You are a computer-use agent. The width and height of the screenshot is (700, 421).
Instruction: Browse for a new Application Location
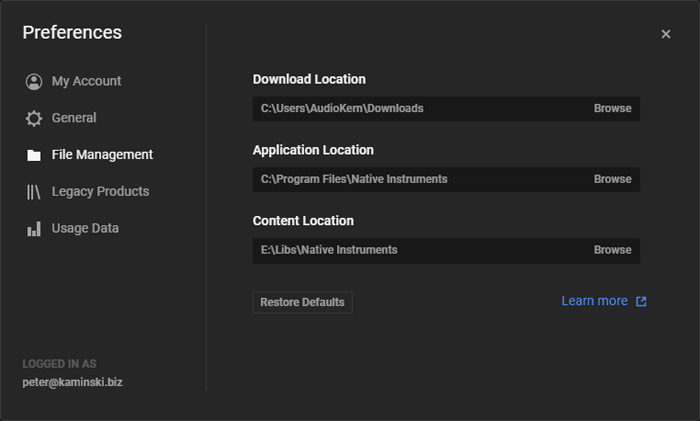pos(612,179)
